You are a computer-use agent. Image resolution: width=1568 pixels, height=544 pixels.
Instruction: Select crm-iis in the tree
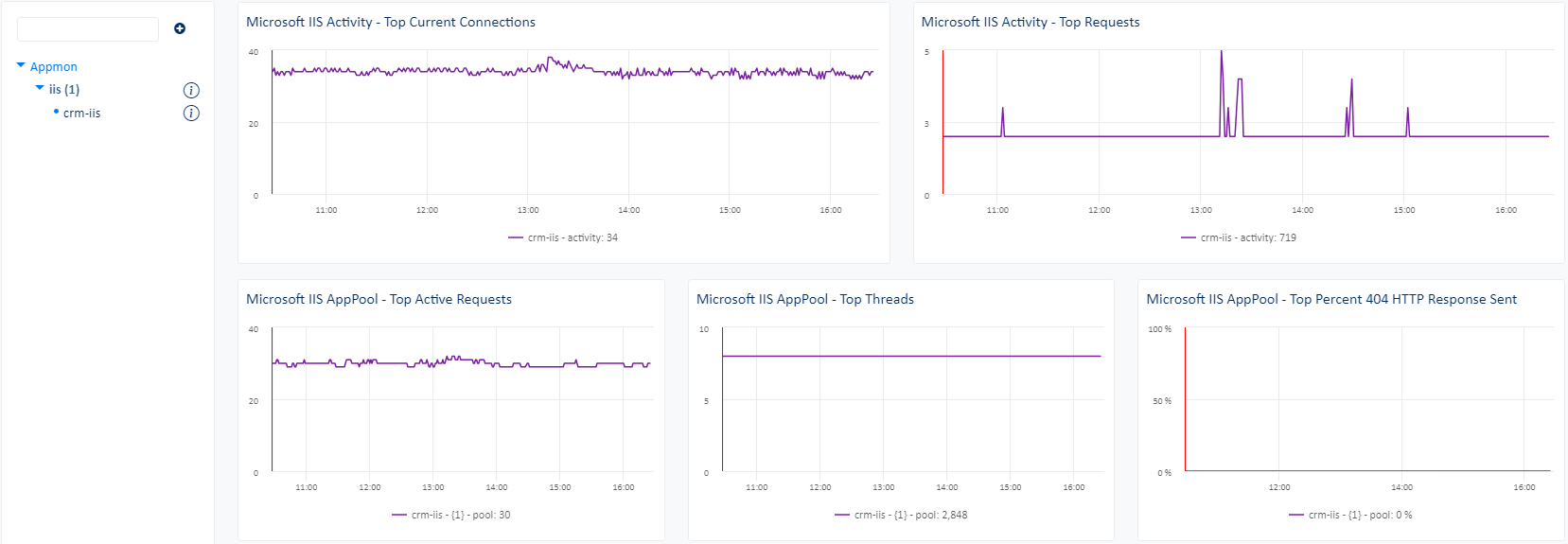[81, 114]
